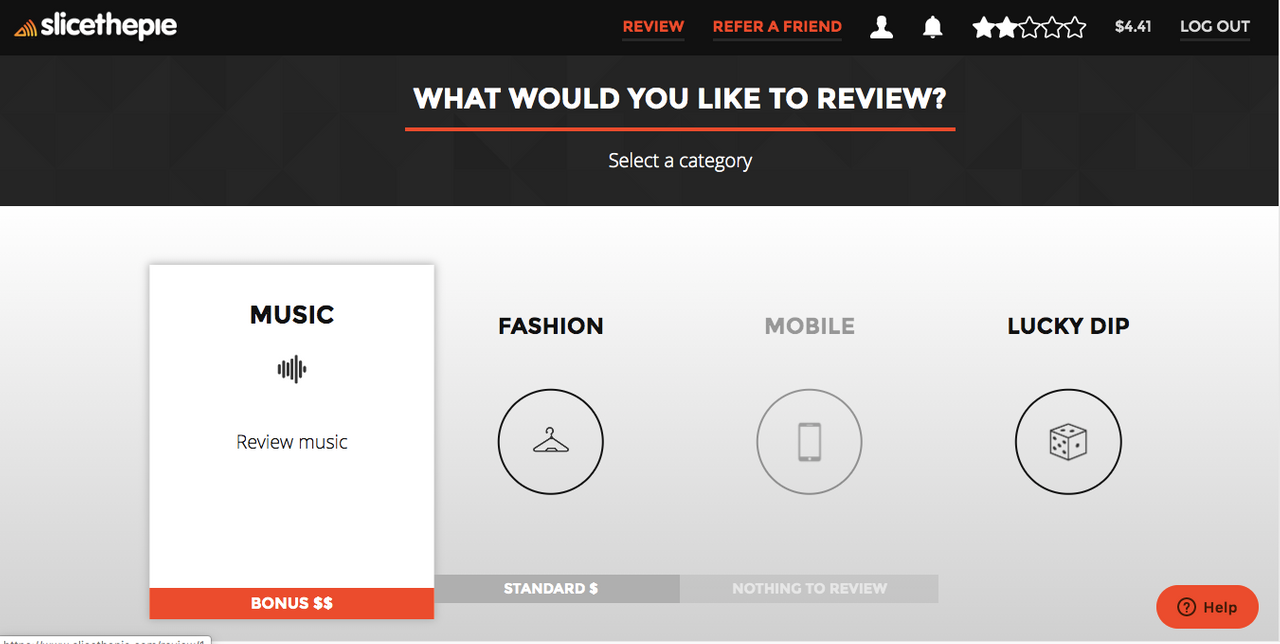Click the Nothing to Review label
Image resolution: width=1280 pixels, height=644 pixels.
coord(809,588)
